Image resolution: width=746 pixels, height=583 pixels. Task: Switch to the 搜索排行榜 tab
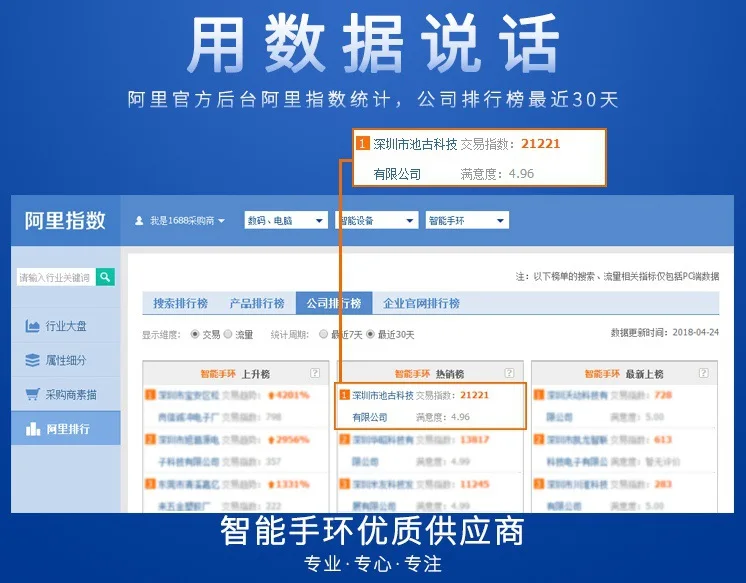pyautogui.click(x=180, y=303)
